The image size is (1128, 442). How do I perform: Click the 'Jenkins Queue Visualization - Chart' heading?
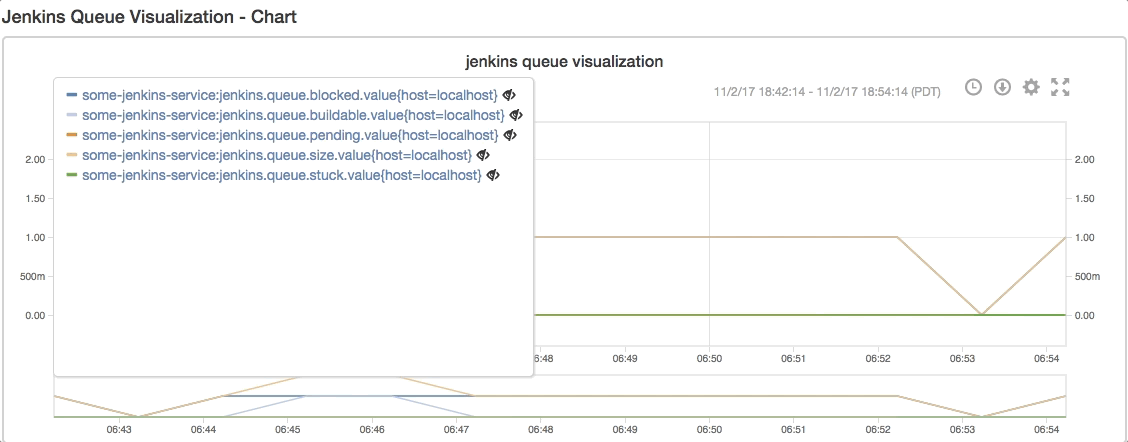(x=149, y=17)
